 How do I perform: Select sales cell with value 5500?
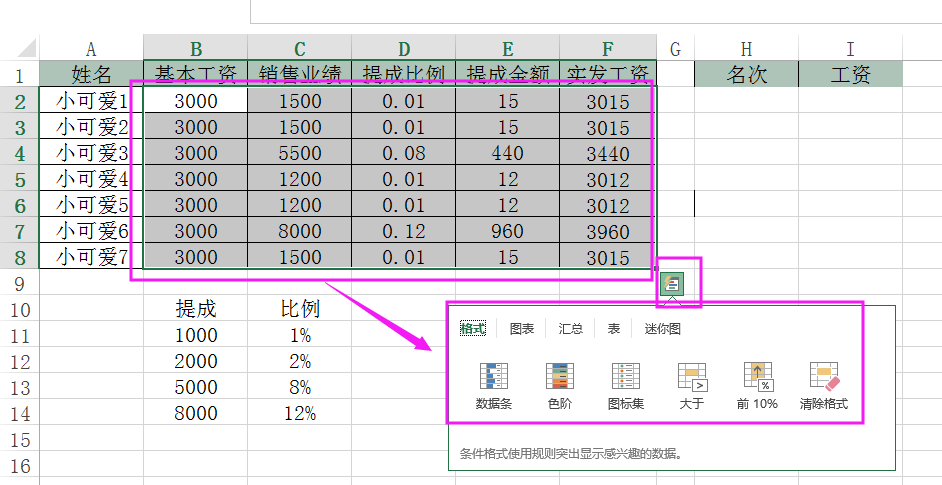(300, 153)
